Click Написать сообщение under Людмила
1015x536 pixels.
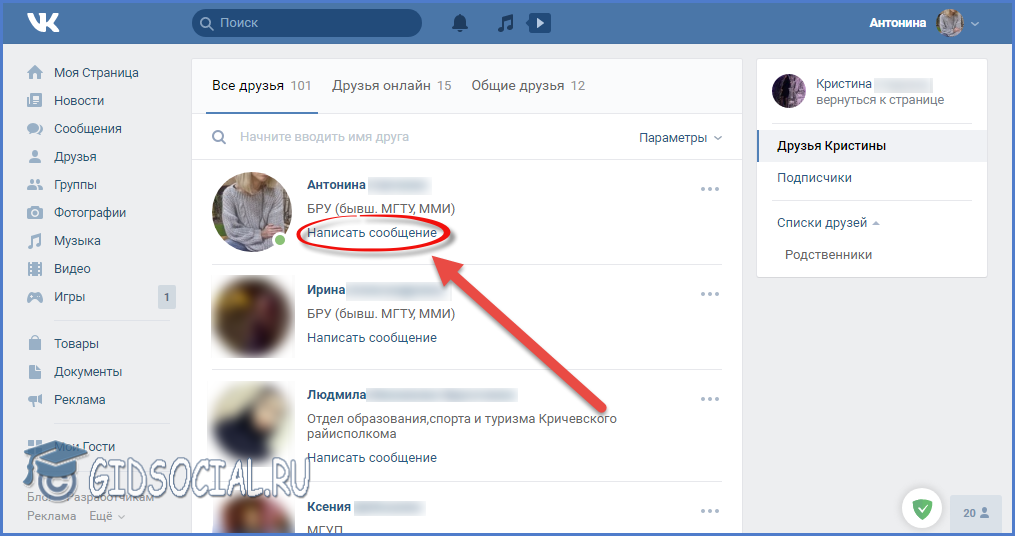coord(372,457)
